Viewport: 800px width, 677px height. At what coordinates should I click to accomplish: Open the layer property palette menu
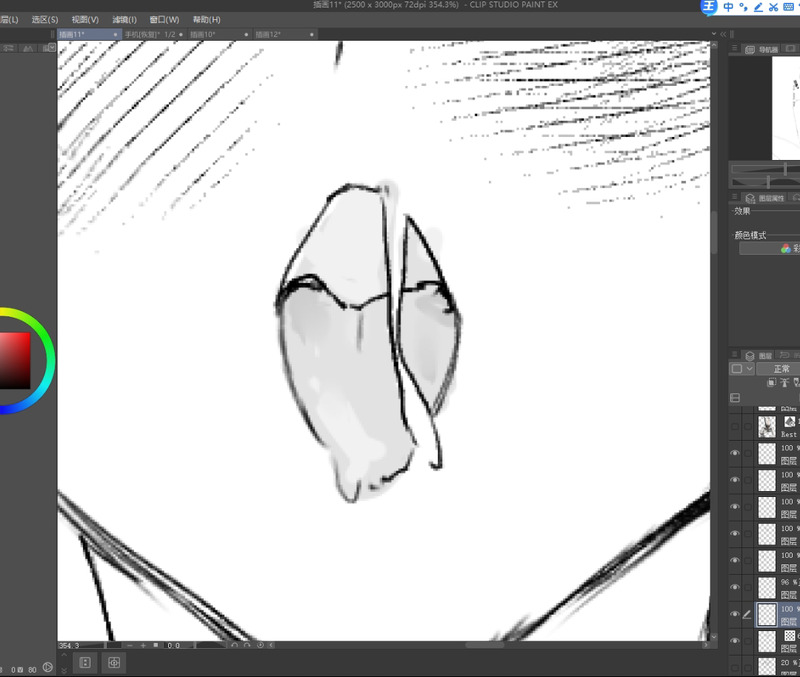coord(734,197)
